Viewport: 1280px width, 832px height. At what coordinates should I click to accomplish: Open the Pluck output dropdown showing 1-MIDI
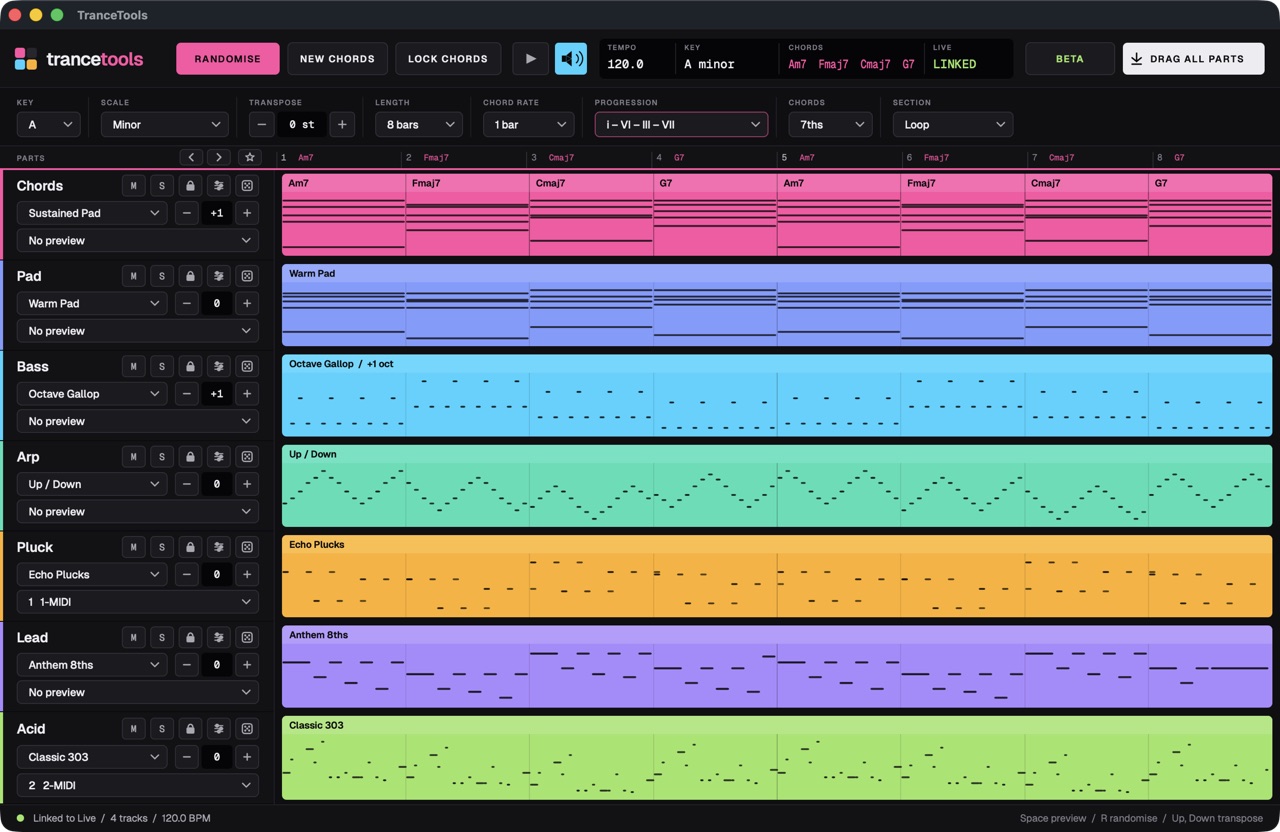(x=138, y=602)
